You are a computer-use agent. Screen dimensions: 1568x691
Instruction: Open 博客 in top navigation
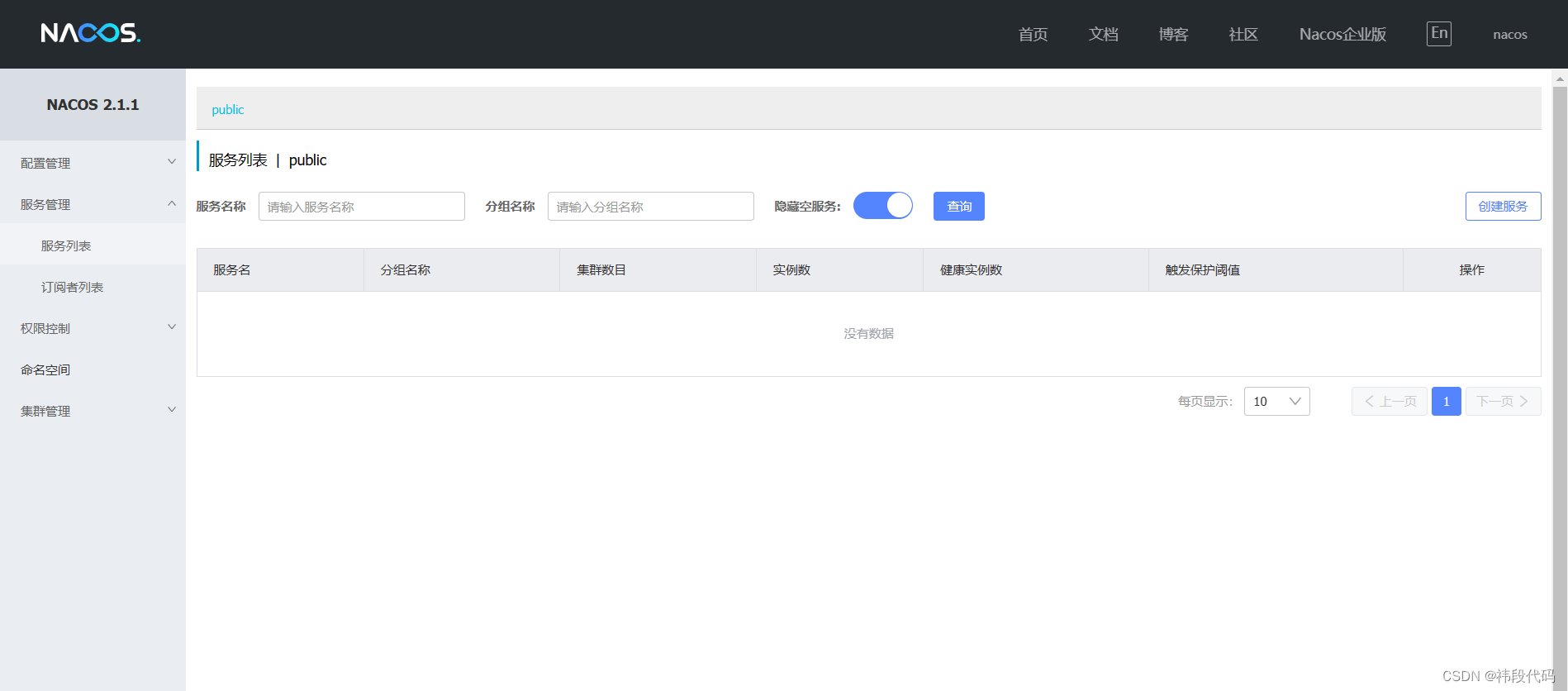1173,35
